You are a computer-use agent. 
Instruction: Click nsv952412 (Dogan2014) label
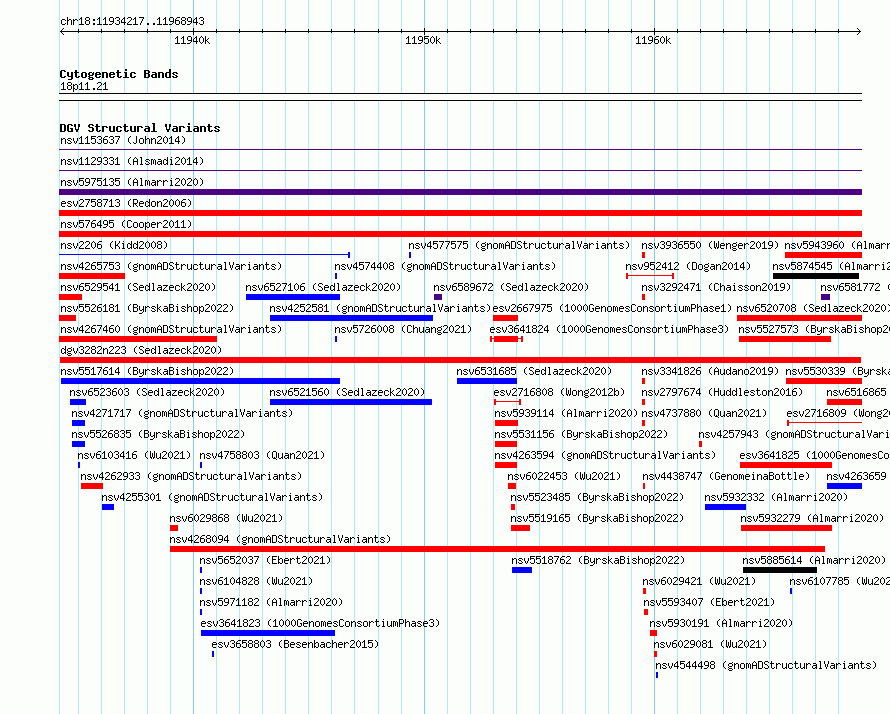click(x=688, y=266)
